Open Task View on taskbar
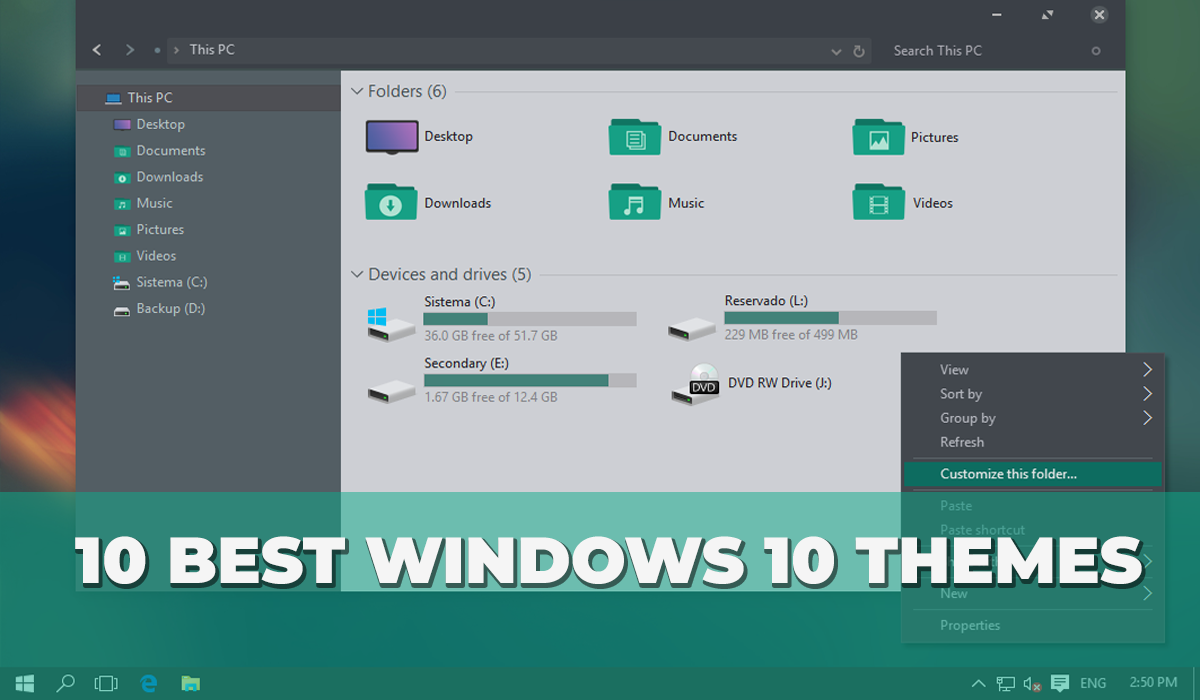The height and width of the screenshot is (700, 1200). click(x=106, y=684)
